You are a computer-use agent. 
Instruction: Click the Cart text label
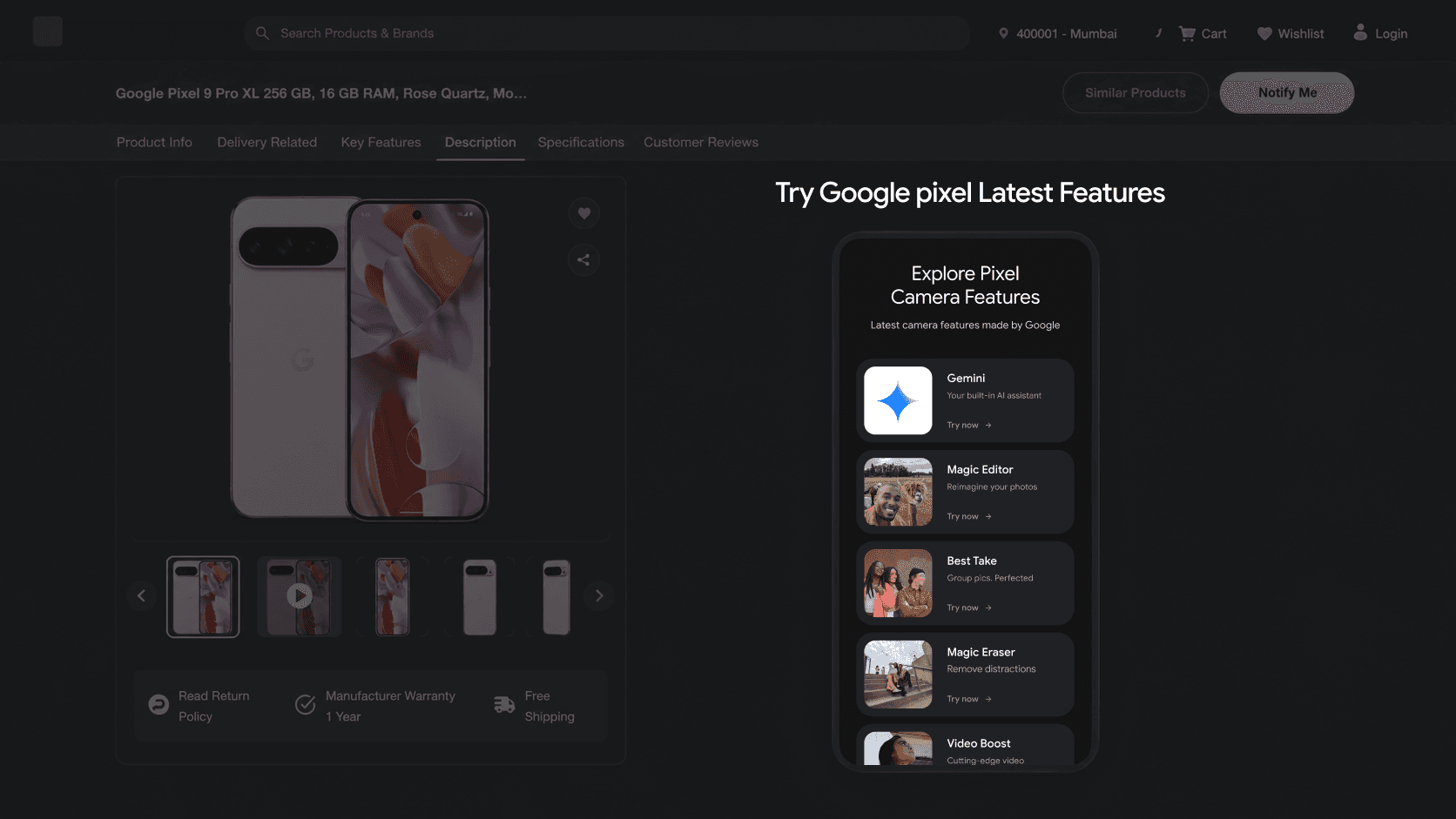1214,34
